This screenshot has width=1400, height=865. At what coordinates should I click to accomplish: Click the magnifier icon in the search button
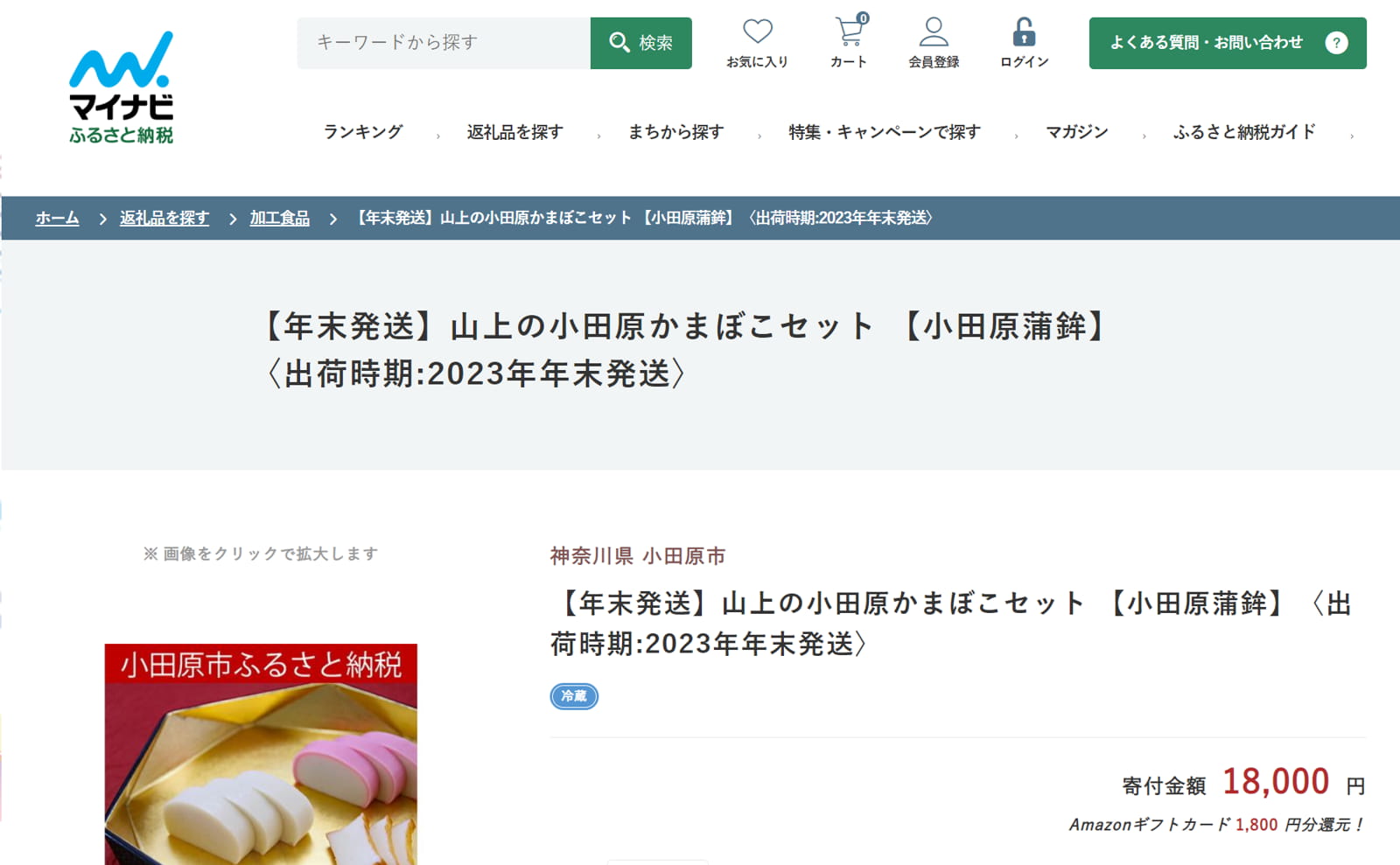click(619, 41)
